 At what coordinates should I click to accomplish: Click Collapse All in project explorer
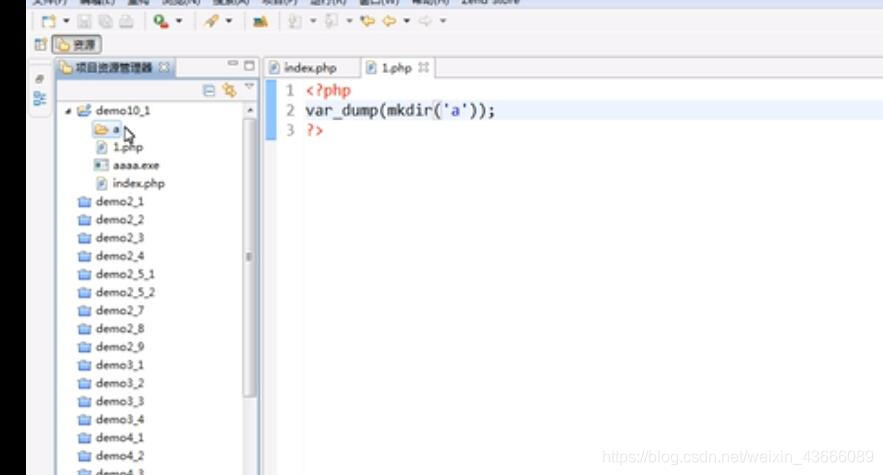click(209, 90)
